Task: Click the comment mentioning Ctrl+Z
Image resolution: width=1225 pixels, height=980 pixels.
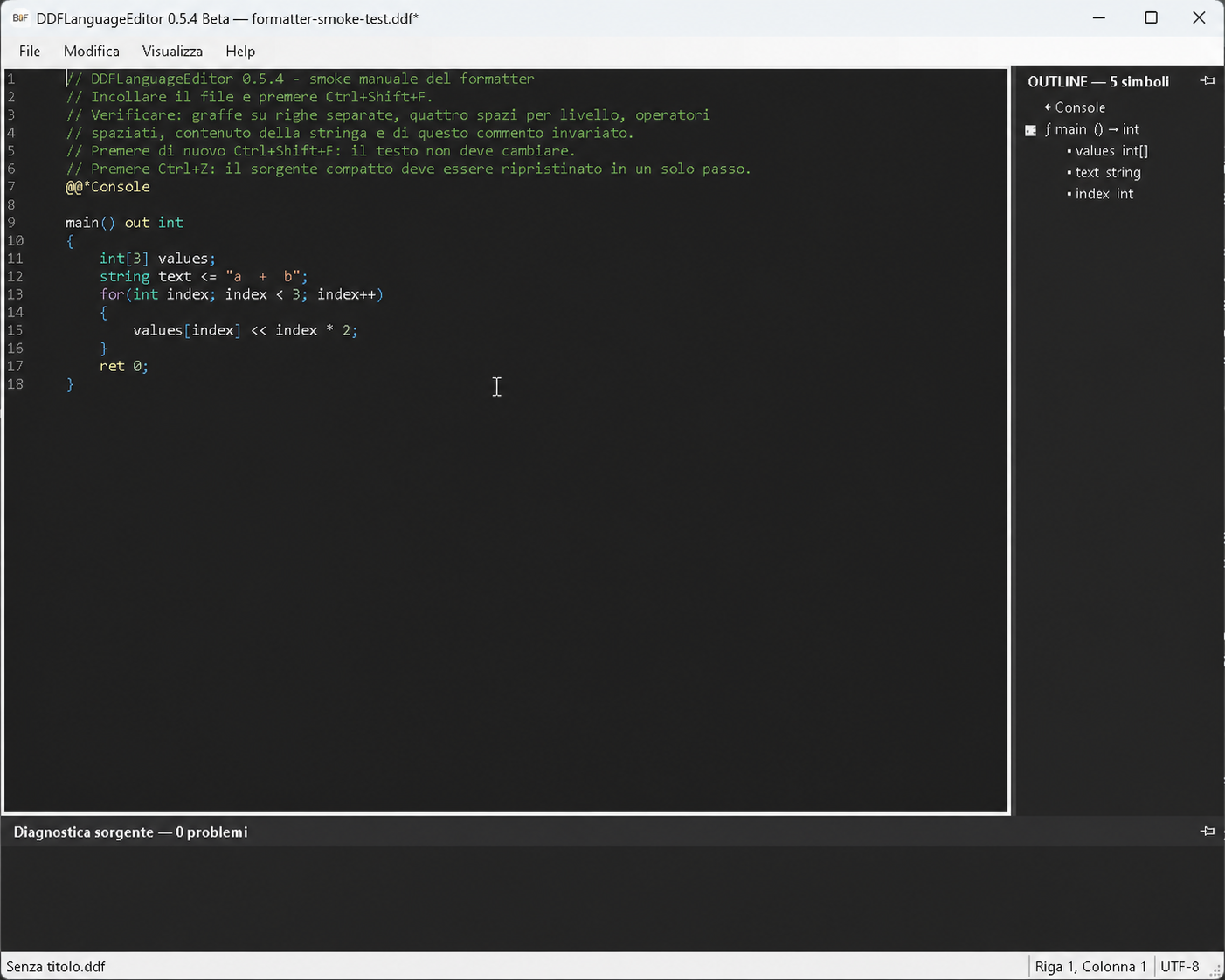Action: (x=408, y=169)
